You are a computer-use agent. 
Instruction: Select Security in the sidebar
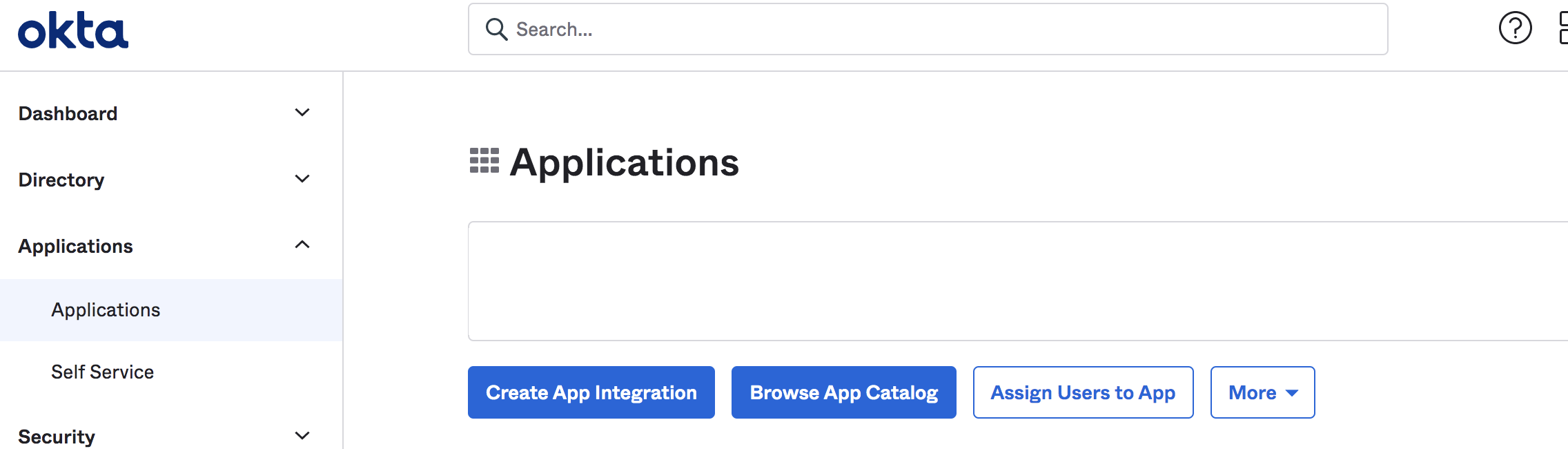(57, 435)
